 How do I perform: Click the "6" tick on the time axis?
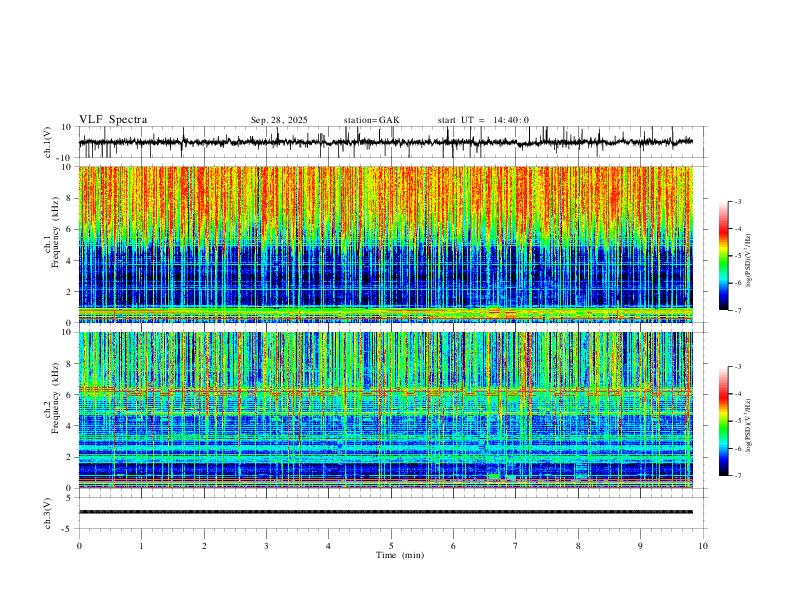[x=453, y=546]
